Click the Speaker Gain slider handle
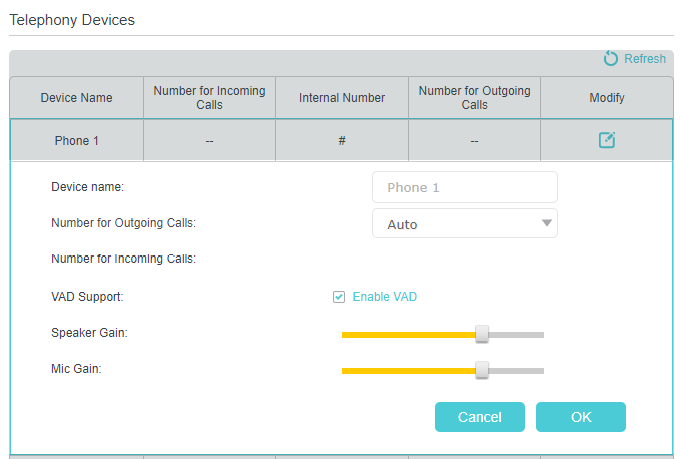680x459 pixels. [482, 334]
